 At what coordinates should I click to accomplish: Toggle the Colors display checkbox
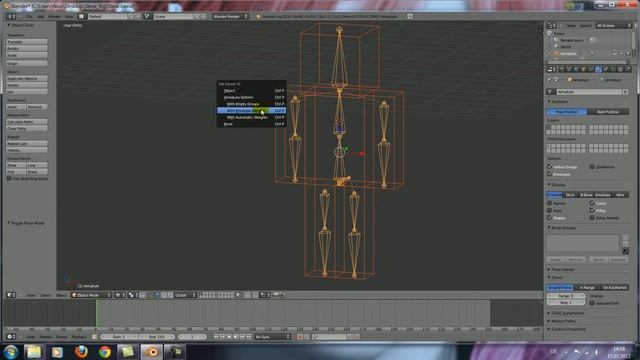[x=592, y=203]
